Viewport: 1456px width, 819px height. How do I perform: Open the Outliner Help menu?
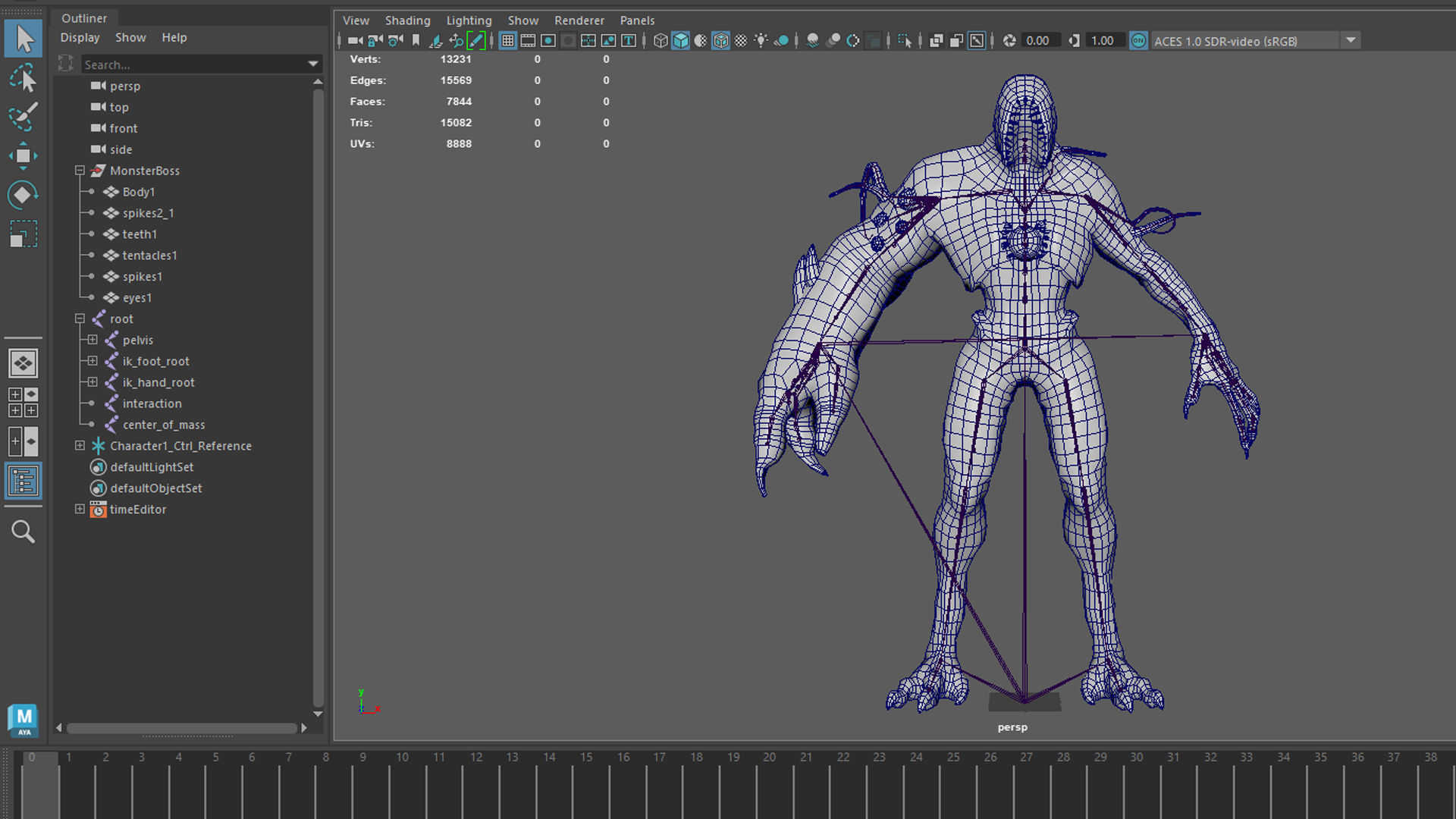174,38
